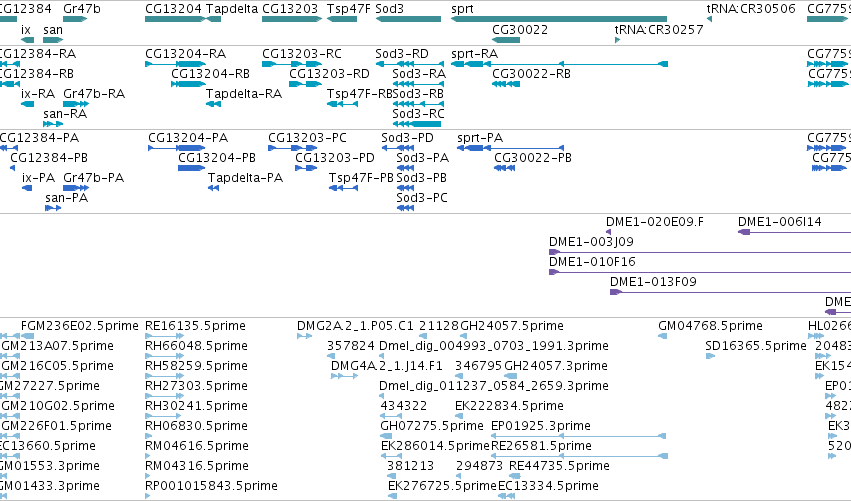Click the CG30022 gene label

coord(520,30)
